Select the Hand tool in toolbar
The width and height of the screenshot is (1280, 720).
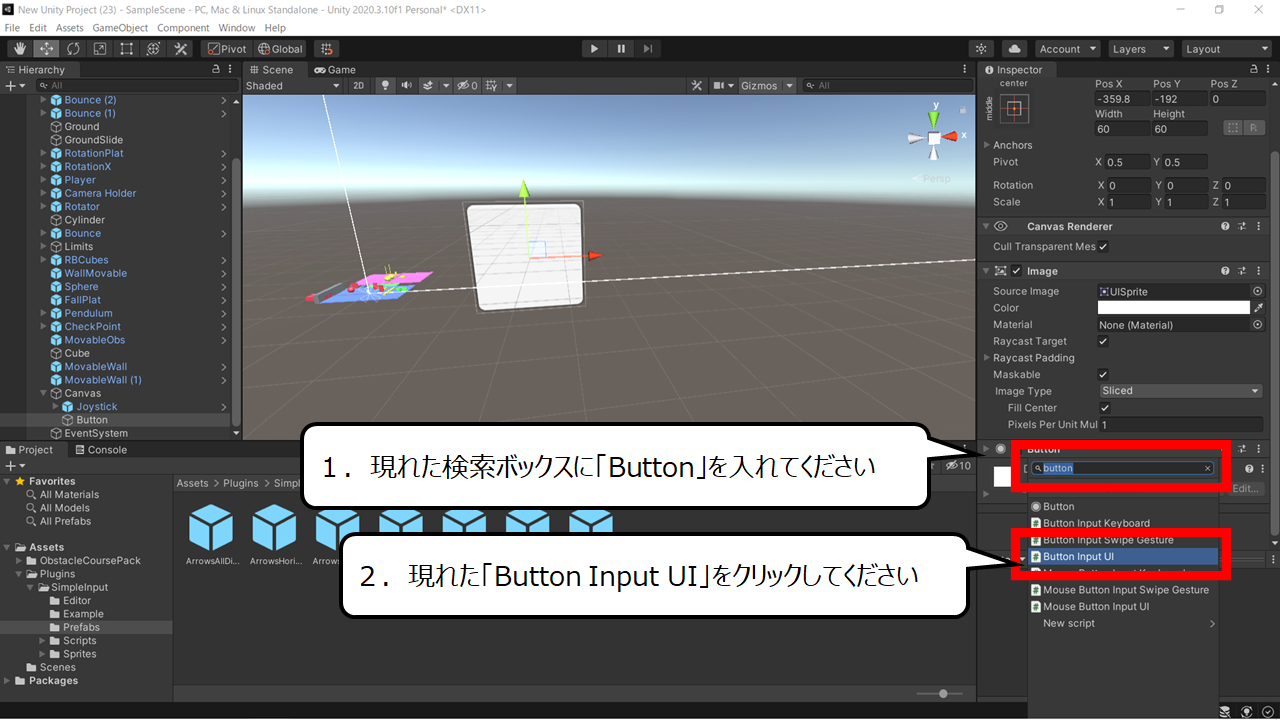[x=19, y=48]
